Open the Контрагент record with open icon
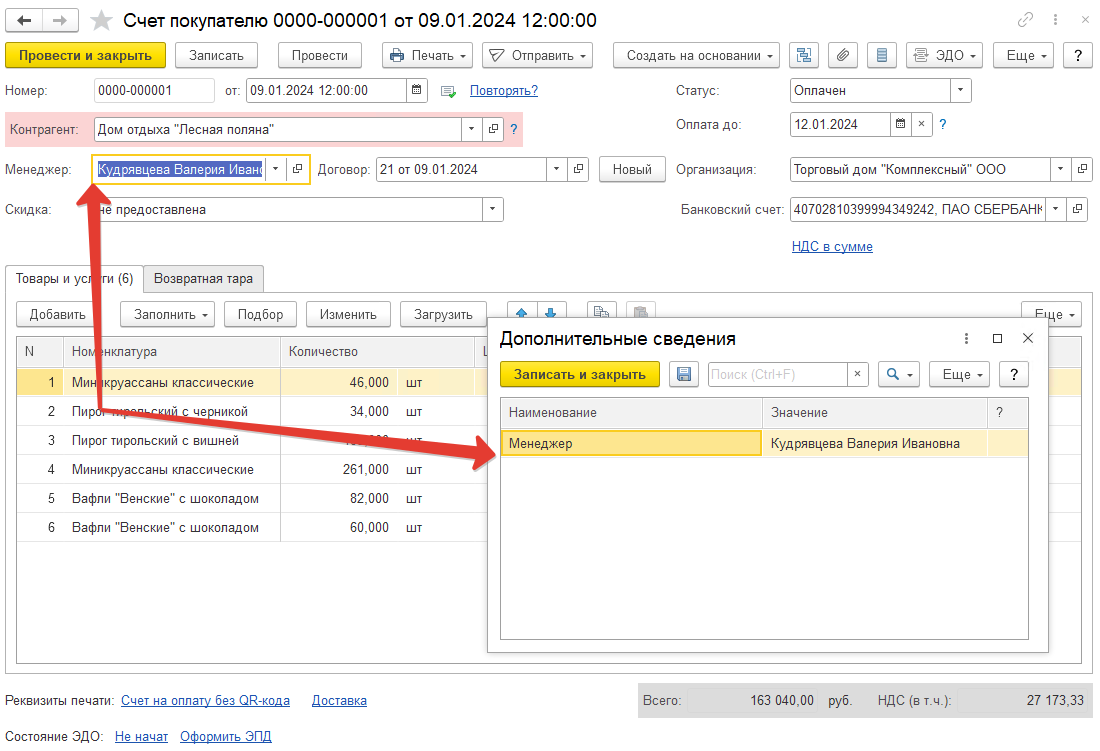This screenshot has height=751, width=1100. coord(493,129)
